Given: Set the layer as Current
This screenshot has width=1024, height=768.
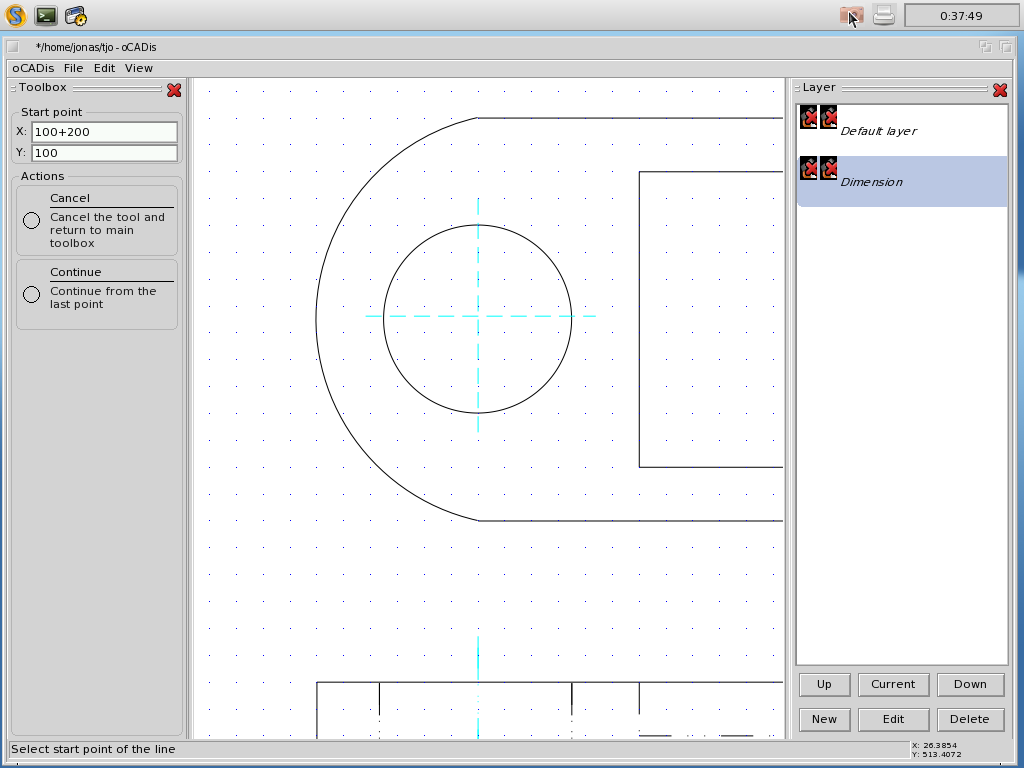Looking at the screenshot, I should click(893, 684).
